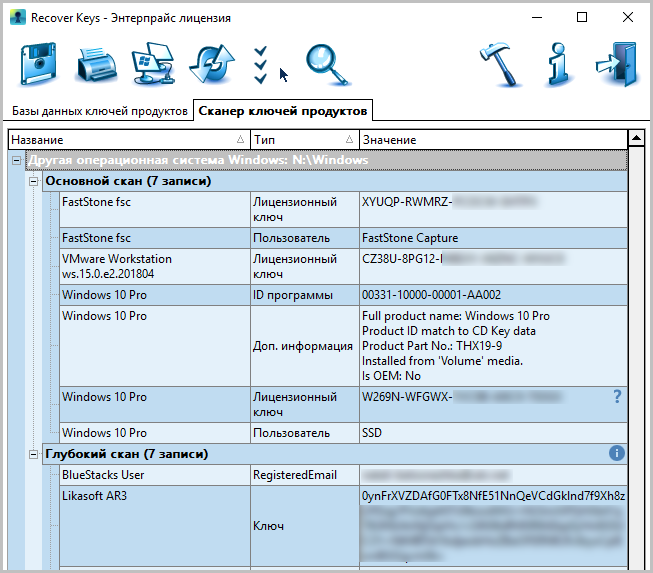
Task: Select Windows 10 Pro Доп. информация row
Action: [344, 346]
